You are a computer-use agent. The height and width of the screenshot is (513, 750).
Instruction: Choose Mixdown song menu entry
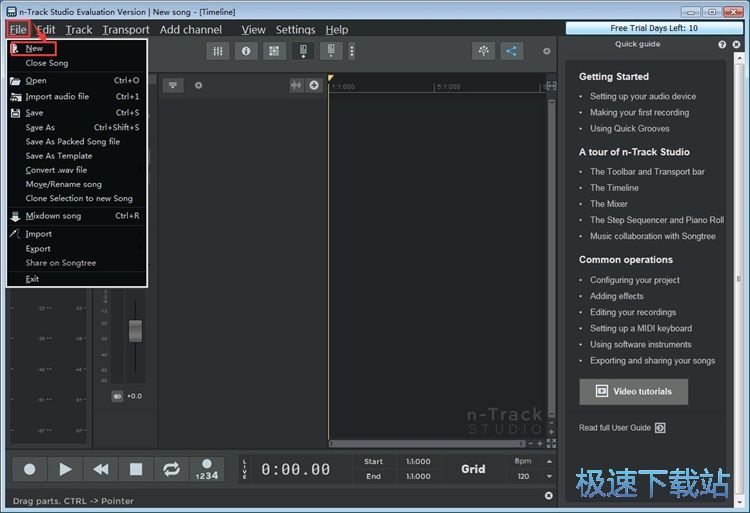click(x=55, y=216)
